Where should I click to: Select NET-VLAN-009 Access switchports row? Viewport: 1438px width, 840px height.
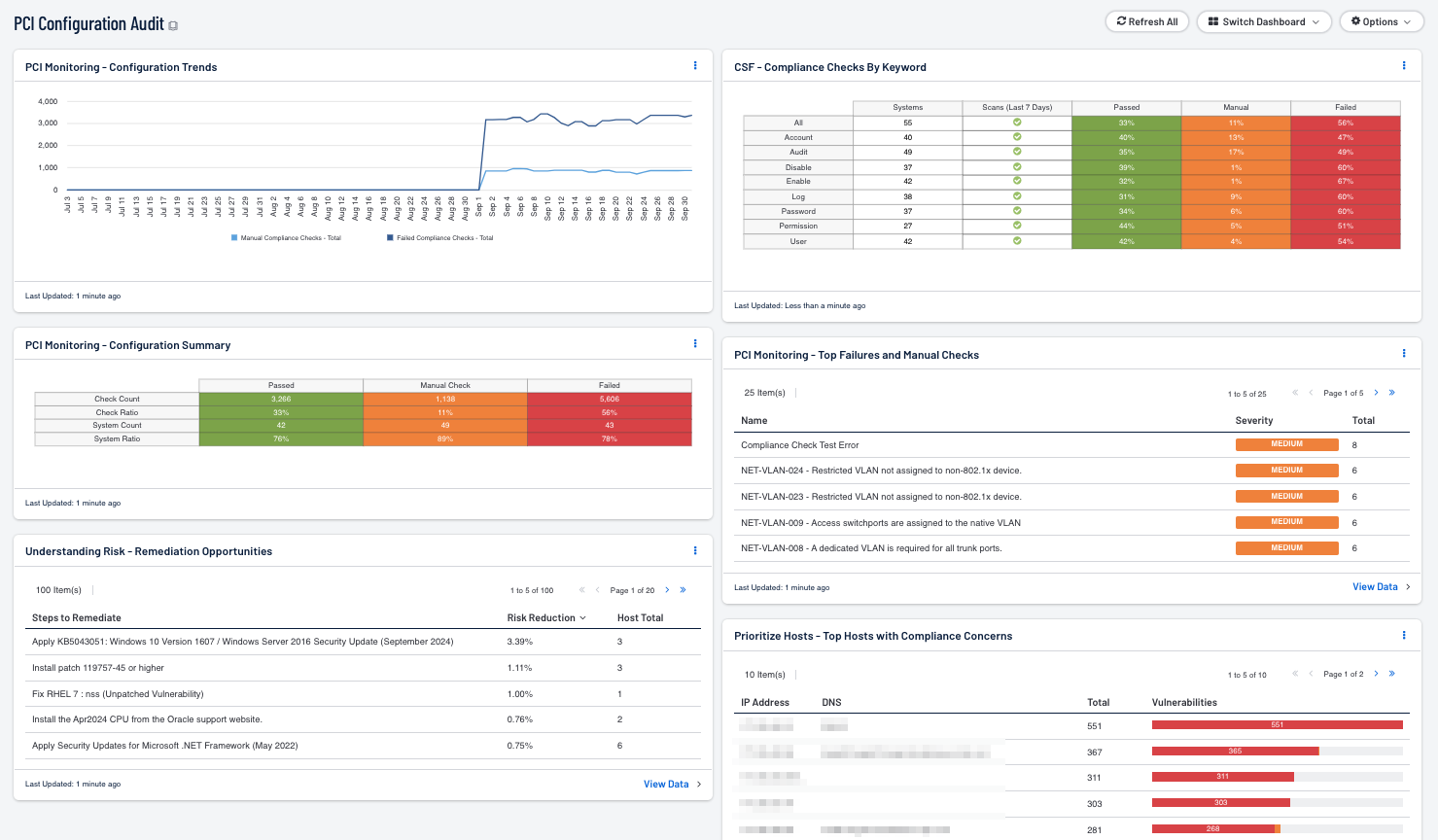pyautogui.click(x=1071, y=523)
